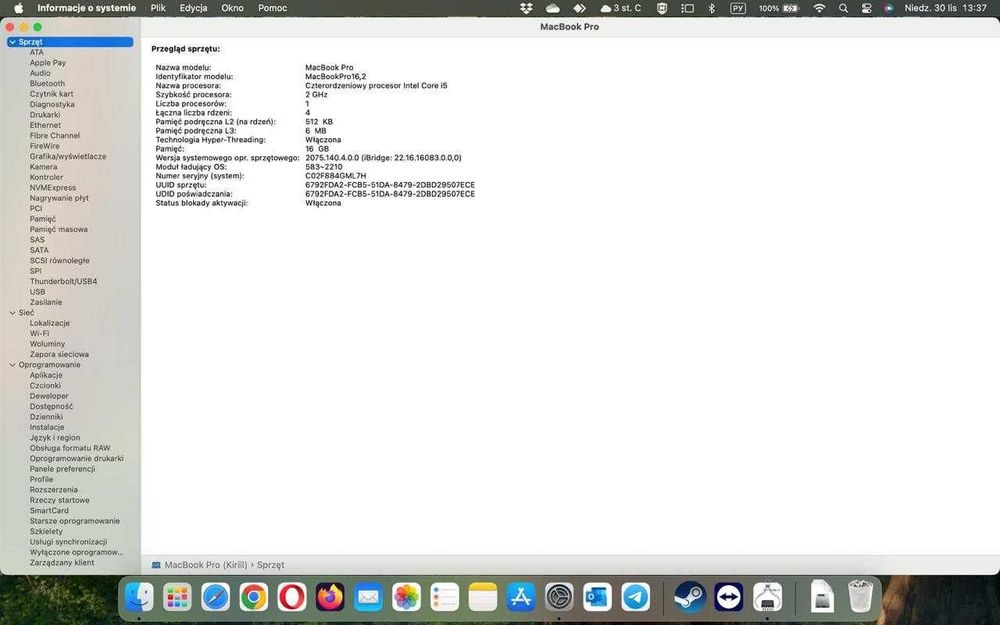Select Ethernet in the sidebar
Image resolution: width=1000 pixels, height=625 pixels.
pos(45,126)
